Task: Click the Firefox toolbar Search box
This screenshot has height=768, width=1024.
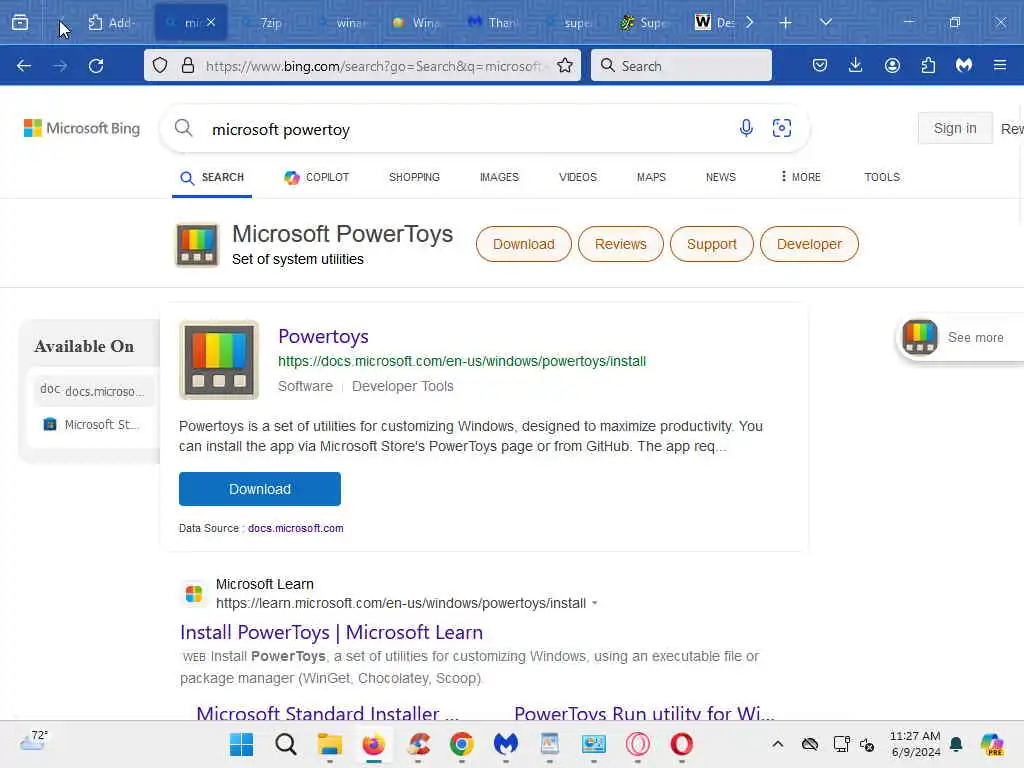Action: [x=681, y=65]
